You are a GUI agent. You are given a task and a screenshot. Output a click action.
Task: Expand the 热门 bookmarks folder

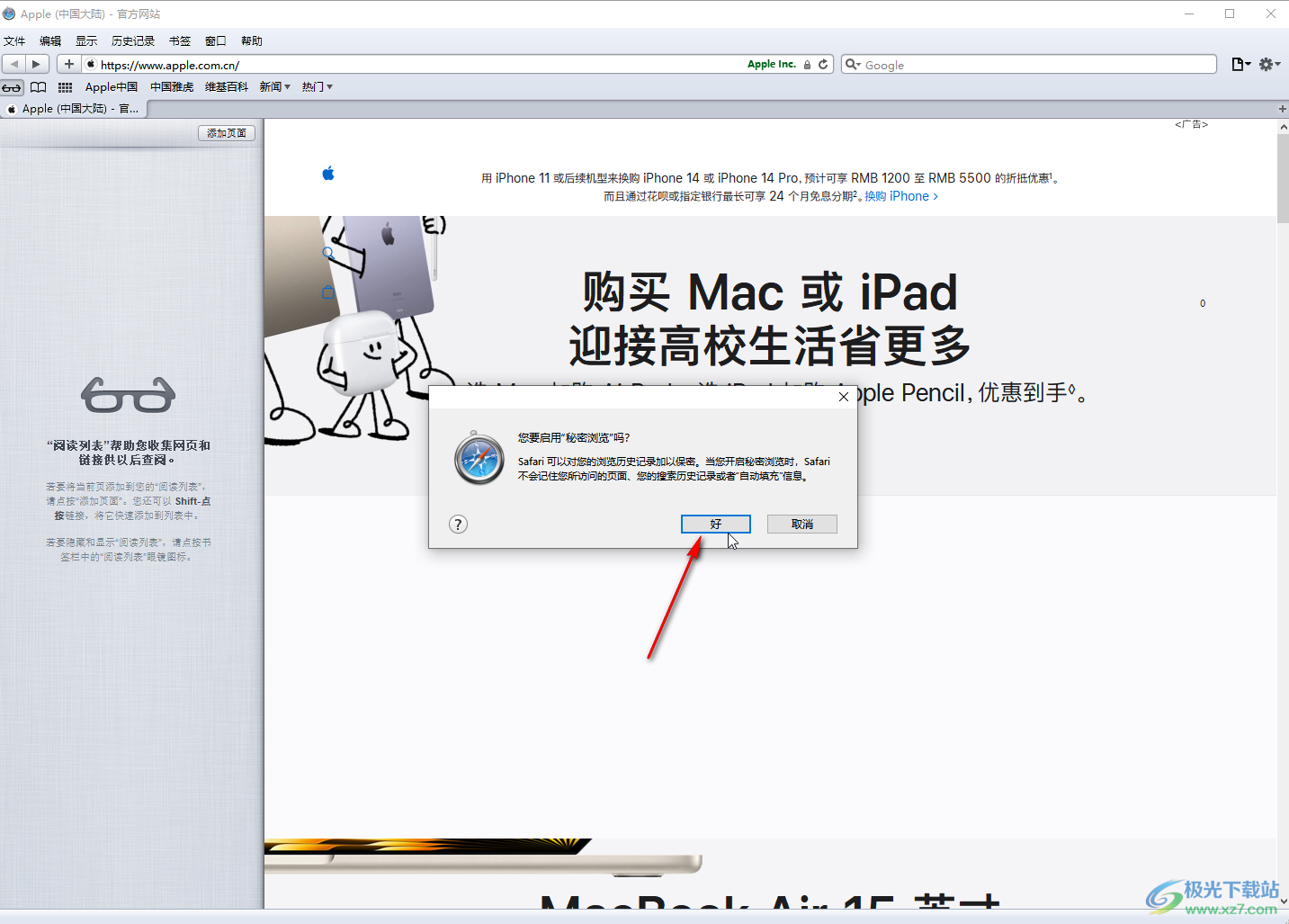[x=318, y=87]
